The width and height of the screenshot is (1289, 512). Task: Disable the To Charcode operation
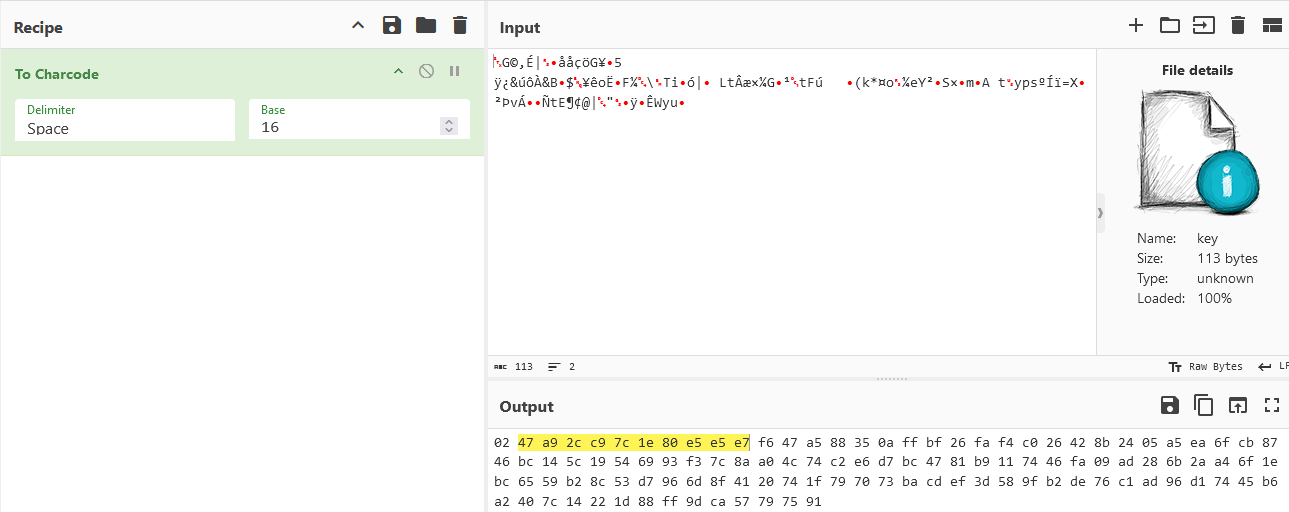tap(426, 71)
